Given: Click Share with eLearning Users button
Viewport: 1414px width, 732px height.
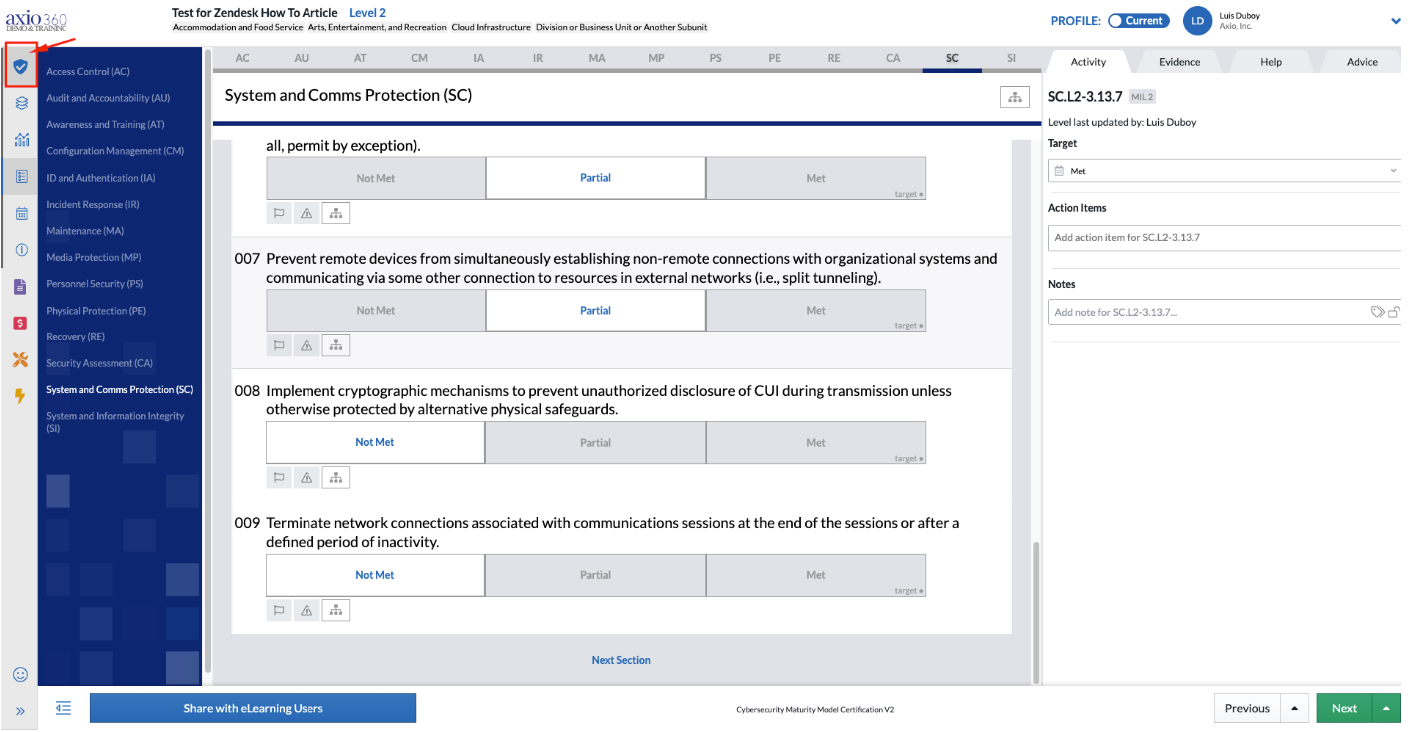Looking at the screenshot, I should click(253, 708).
